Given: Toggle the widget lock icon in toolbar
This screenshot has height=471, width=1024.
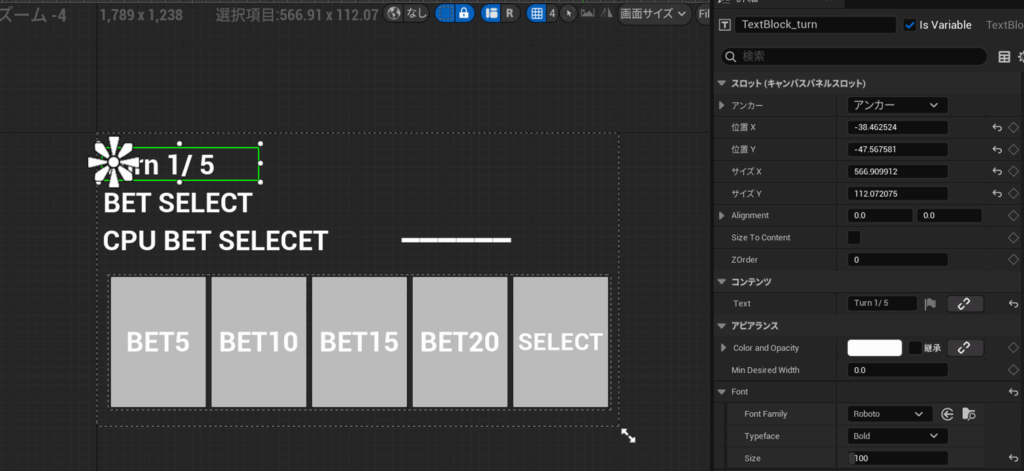Looking at the screenshot, I should point(463,14).
